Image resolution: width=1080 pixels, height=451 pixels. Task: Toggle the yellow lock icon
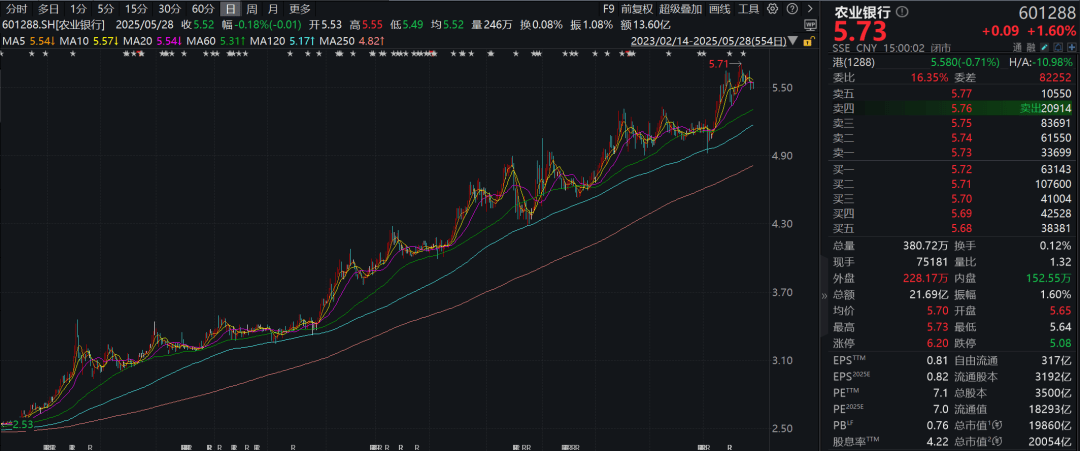tap(809, 41)
